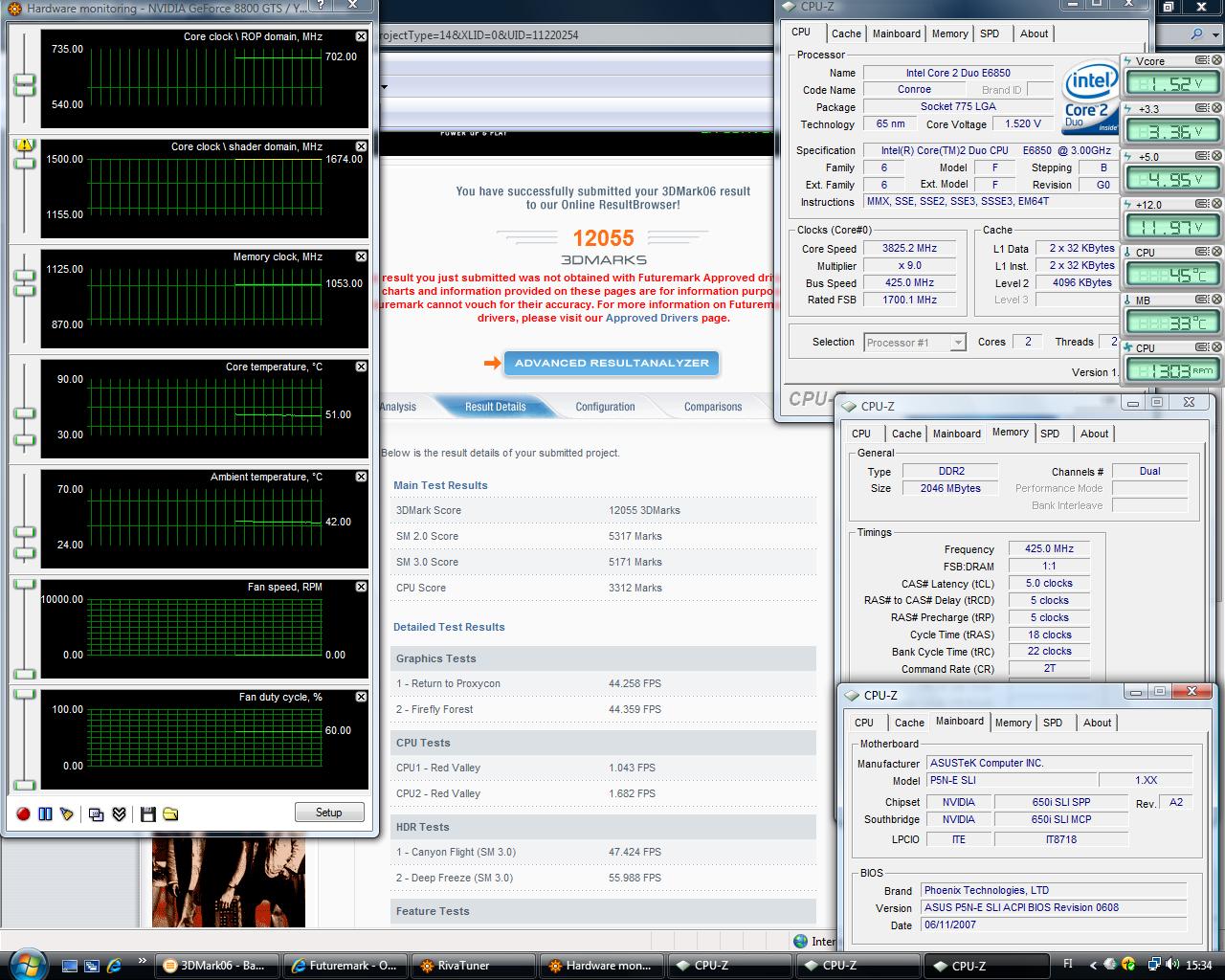
Task: Switch to Cache tab in top CPU-Z window
Action: tap(846, 33)
